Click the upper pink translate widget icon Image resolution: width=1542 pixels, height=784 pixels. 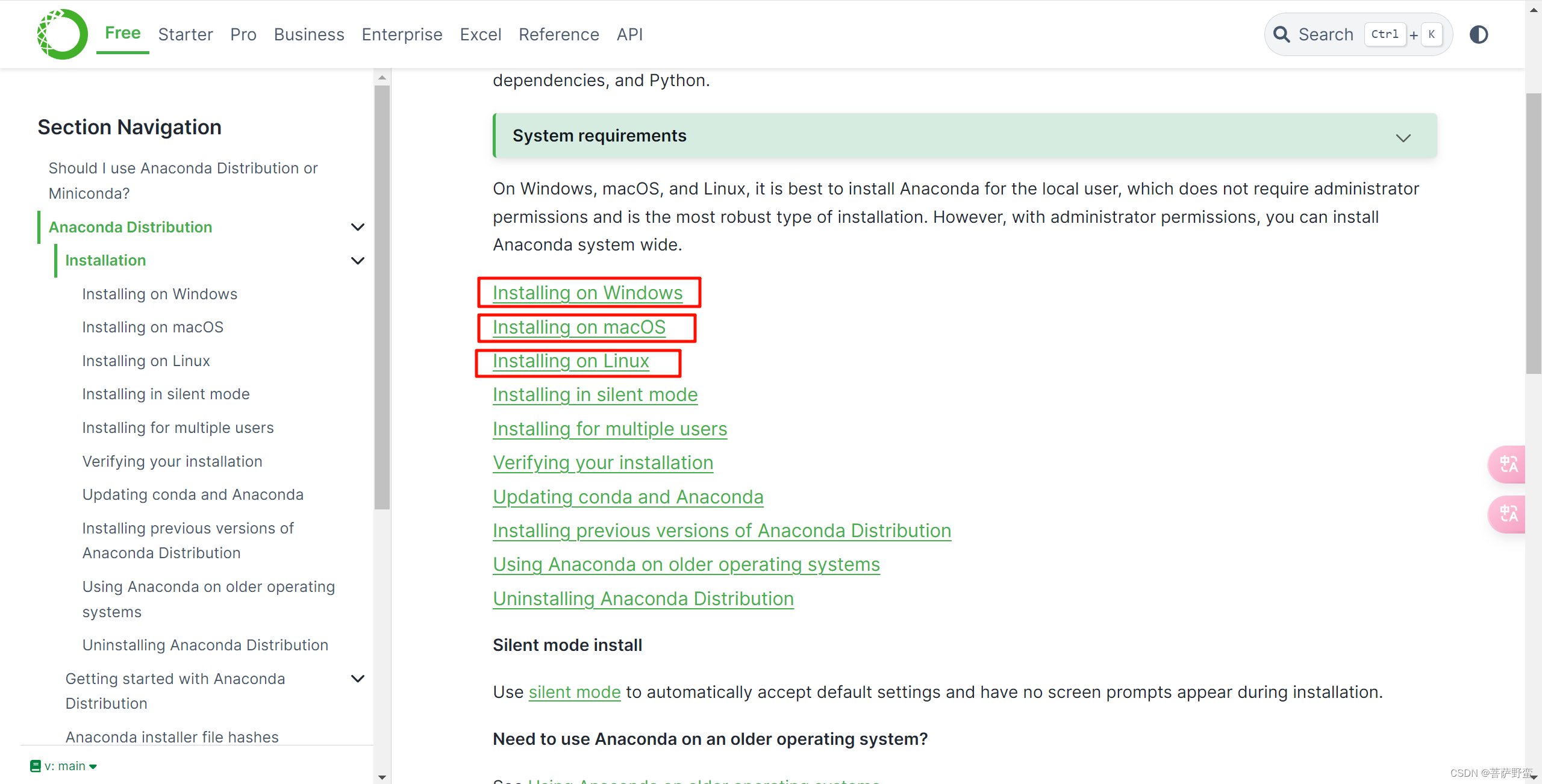coord(1508,464)
